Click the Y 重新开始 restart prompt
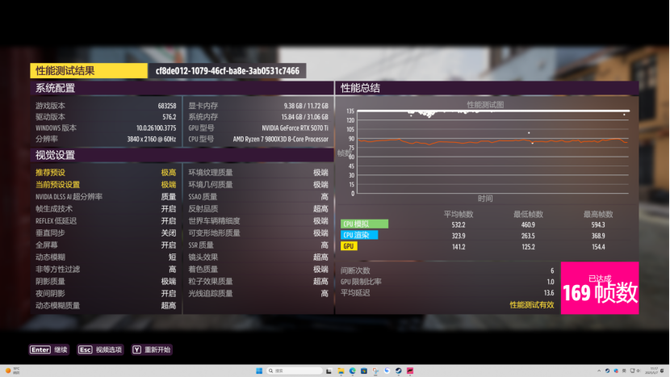Screen dimensions: 670x377 tap(152, 350)
